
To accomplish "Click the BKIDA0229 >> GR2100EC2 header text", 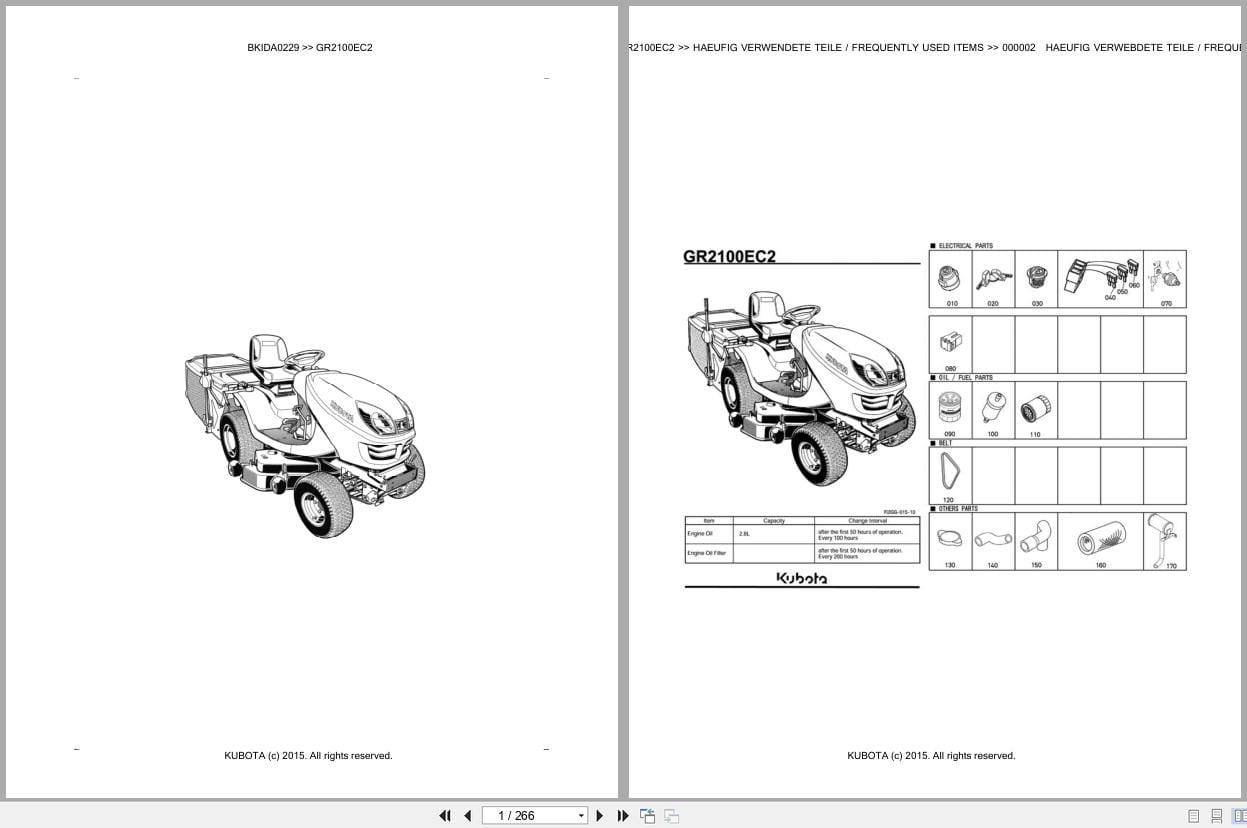I will (x=310, y=47).
